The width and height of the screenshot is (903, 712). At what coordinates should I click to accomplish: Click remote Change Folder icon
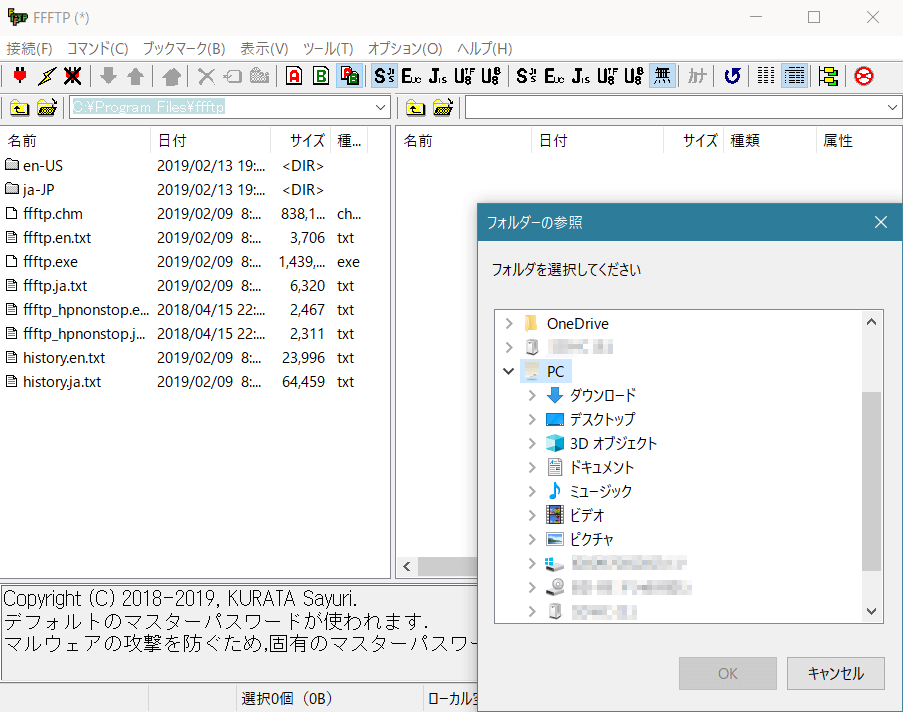(442, 107)
